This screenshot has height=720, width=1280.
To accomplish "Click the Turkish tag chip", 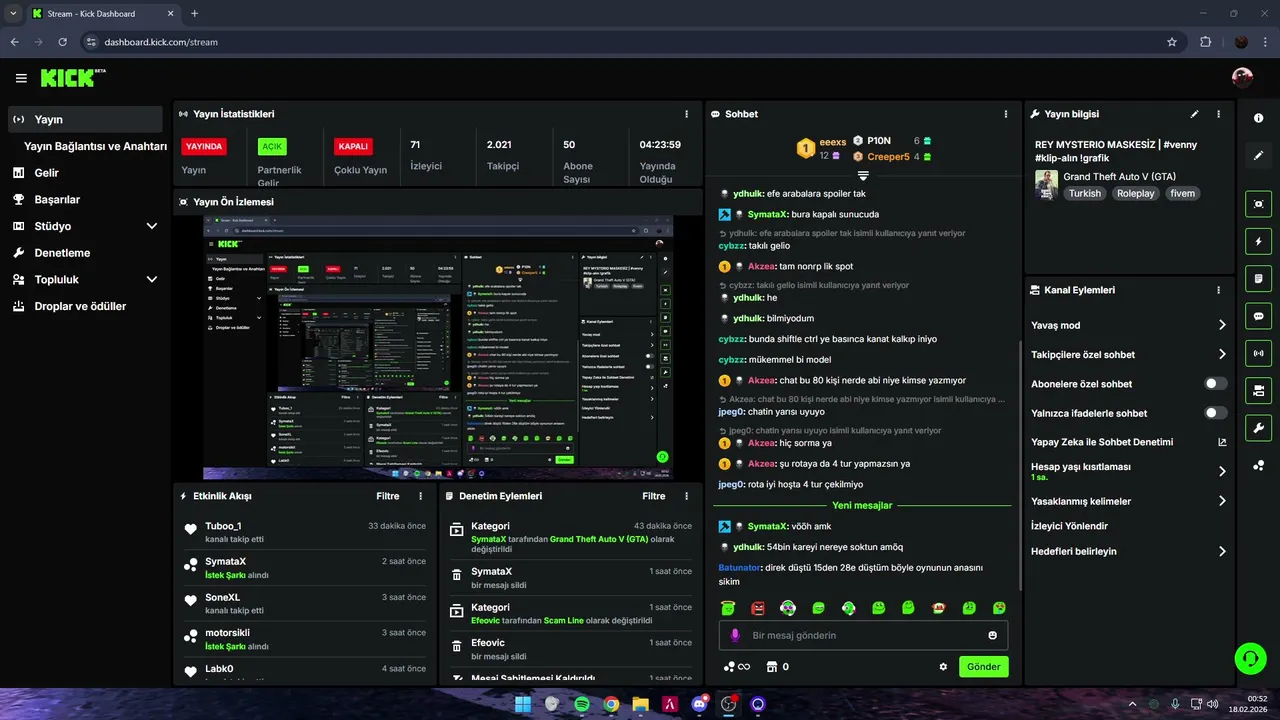I will point(1084,194).
